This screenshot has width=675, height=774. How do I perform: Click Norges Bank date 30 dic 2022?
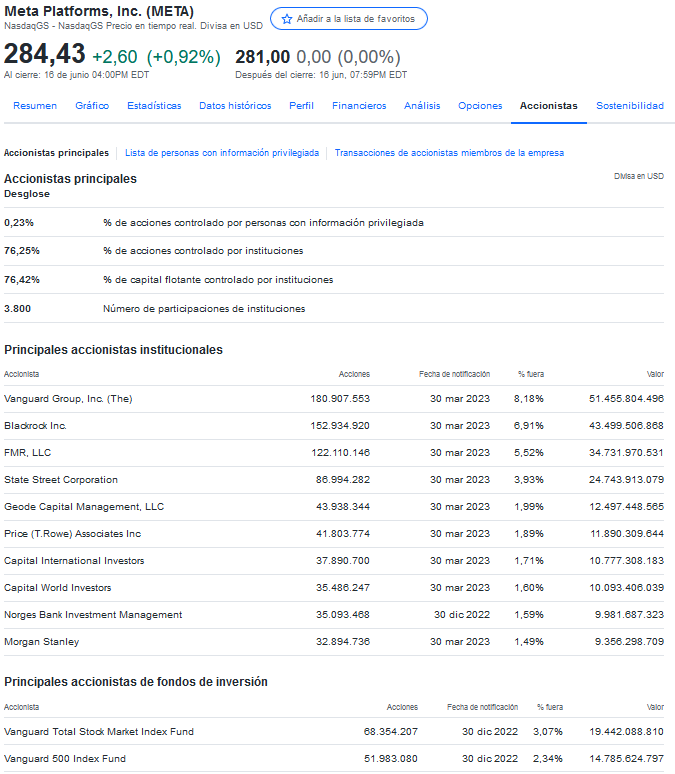click(462, 615)
